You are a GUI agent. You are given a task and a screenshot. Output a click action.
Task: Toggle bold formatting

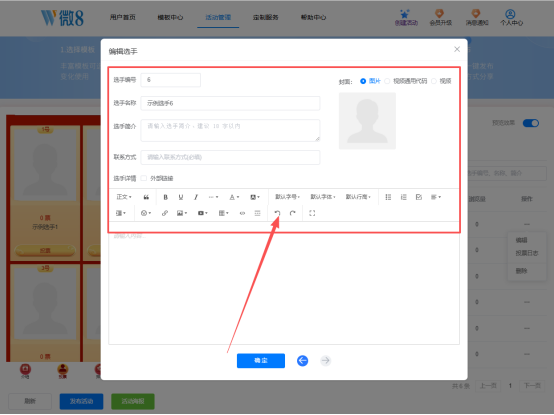pyautogui.click(x=165, y=197)
